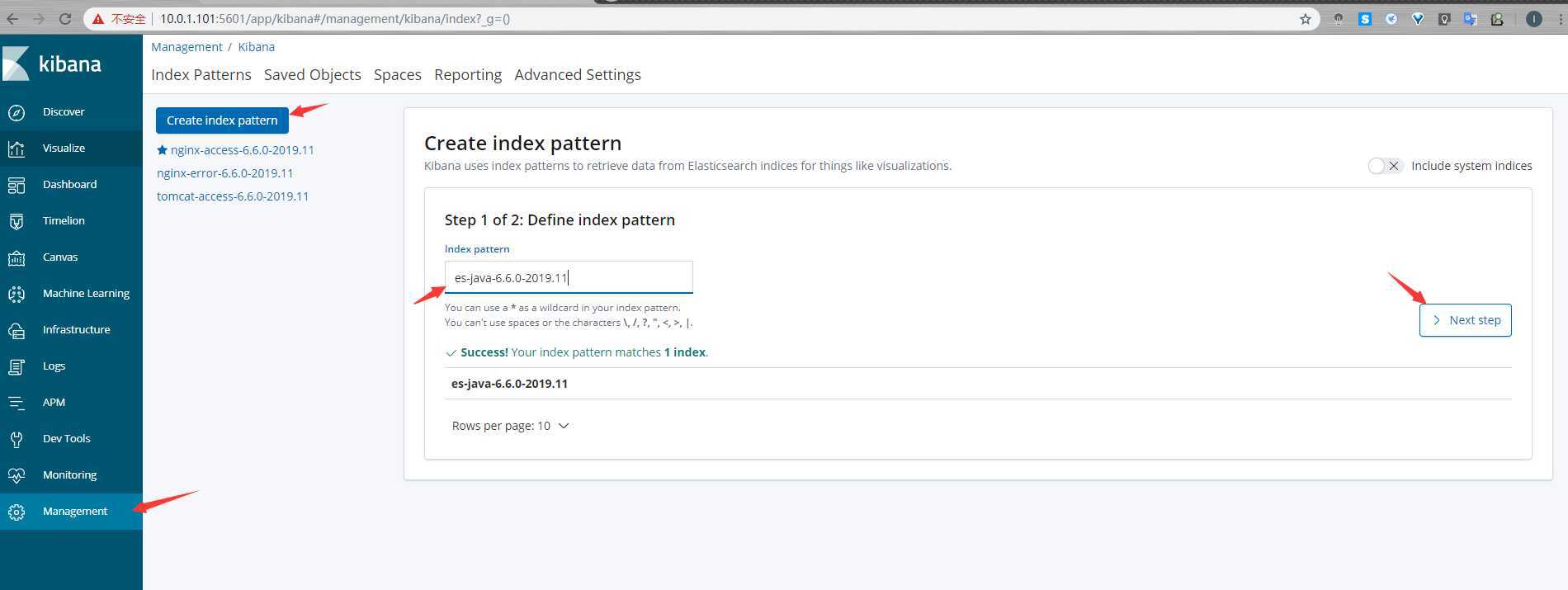Click Management breadcrumb link

coord(187,47)
